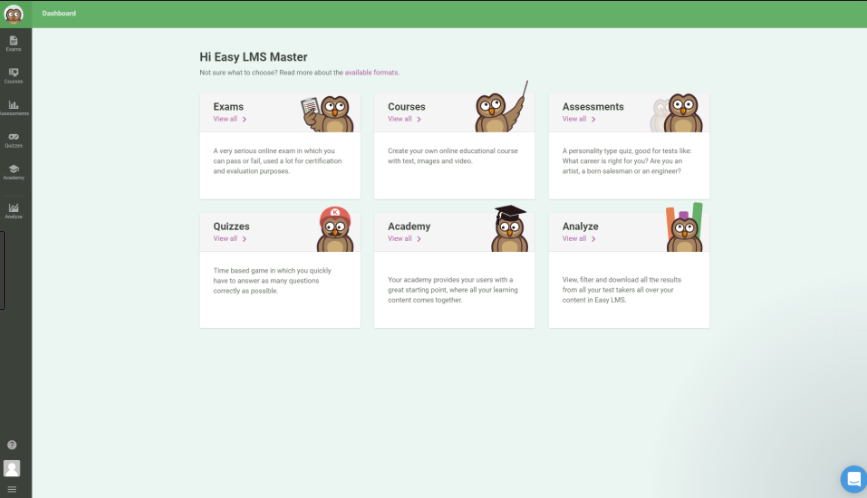This screenshot has width=867, height=498.
Task: Open Quizzes from the left sidebar
Action: [x=13, y=140]
